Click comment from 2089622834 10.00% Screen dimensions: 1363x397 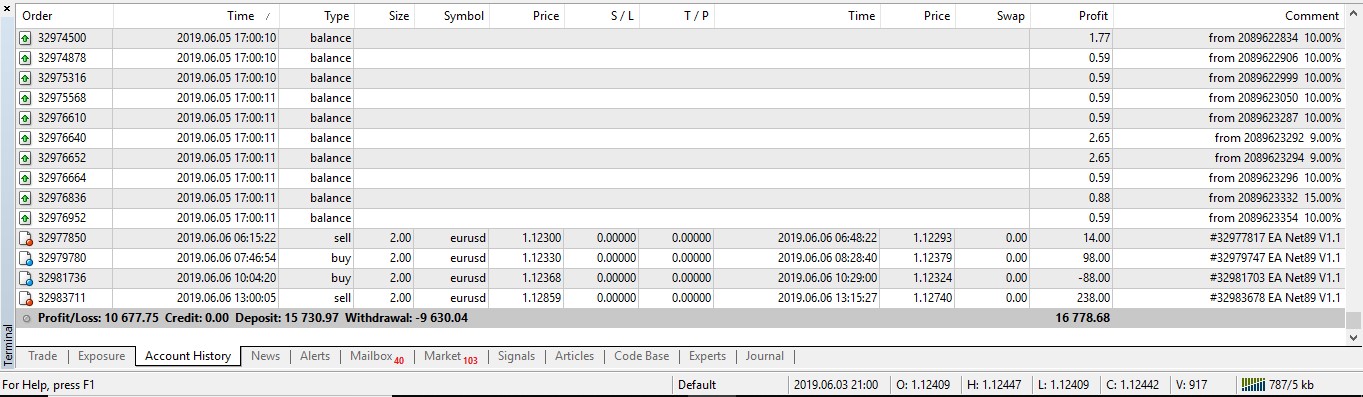coord(1275,38)
